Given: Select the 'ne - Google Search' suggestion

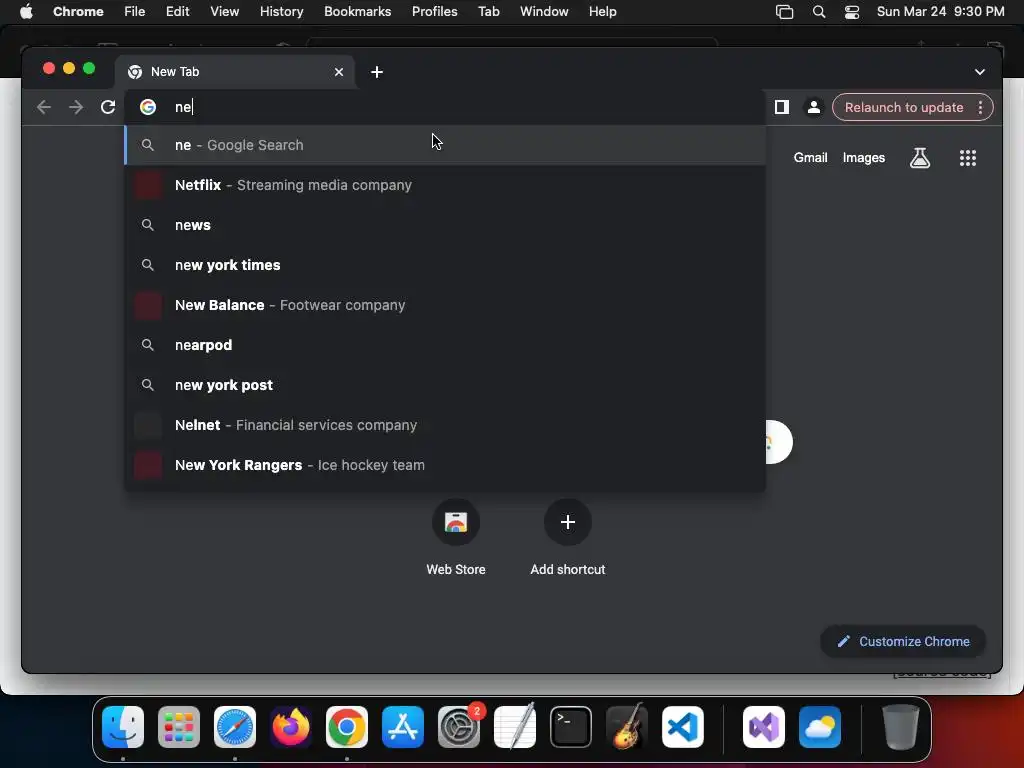Looking at the screenshot, I should click(x=445, y=145).
